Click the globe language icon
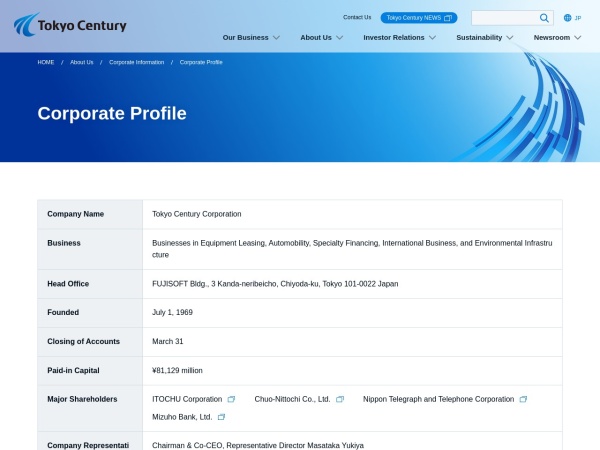Viewport: 600px width, 450px height. click(567, 18)
